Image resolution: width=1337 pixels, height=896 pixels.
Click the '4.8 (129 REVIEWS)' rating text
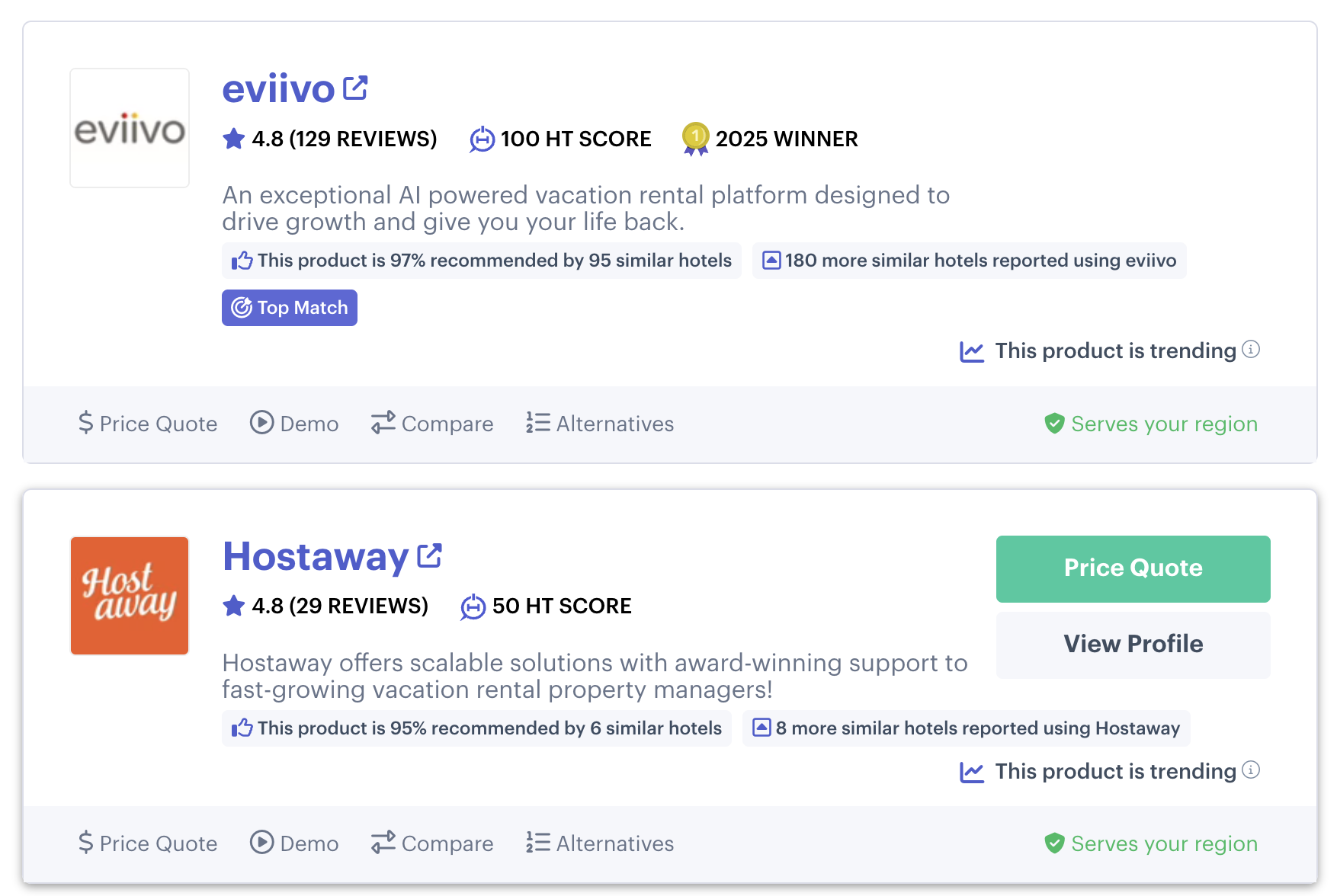click(345, 139)
